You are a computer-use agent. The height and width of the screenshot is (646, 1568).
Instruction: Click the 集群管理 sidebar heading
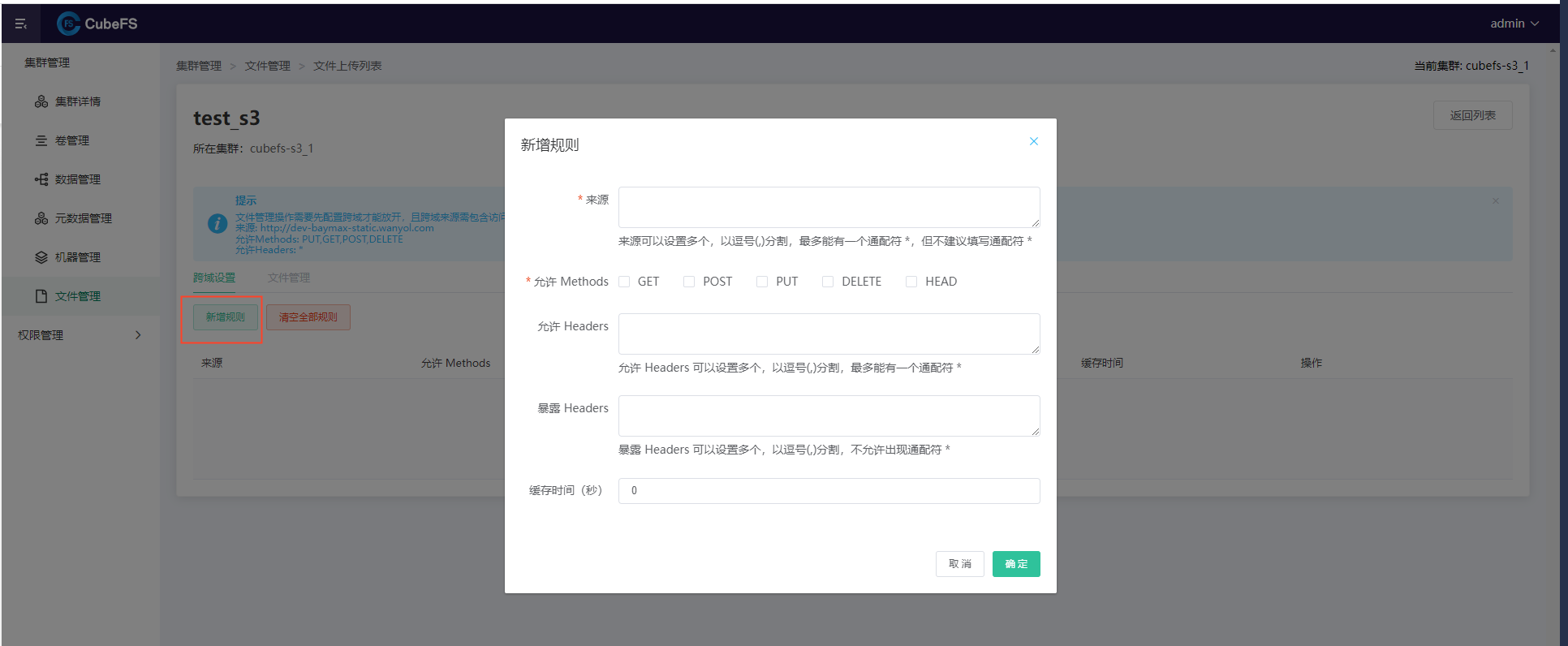[x=47, y=62]
